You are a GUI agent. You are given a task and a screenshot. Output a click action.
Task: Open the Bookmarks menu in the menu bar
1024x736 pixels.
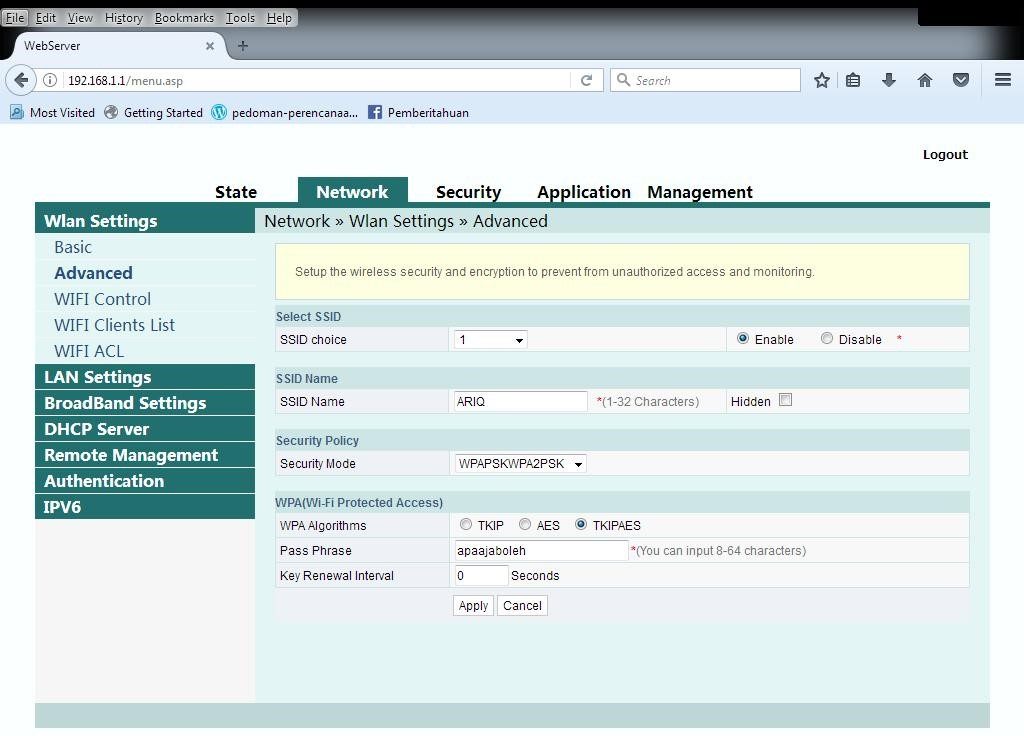coord(184,18)
